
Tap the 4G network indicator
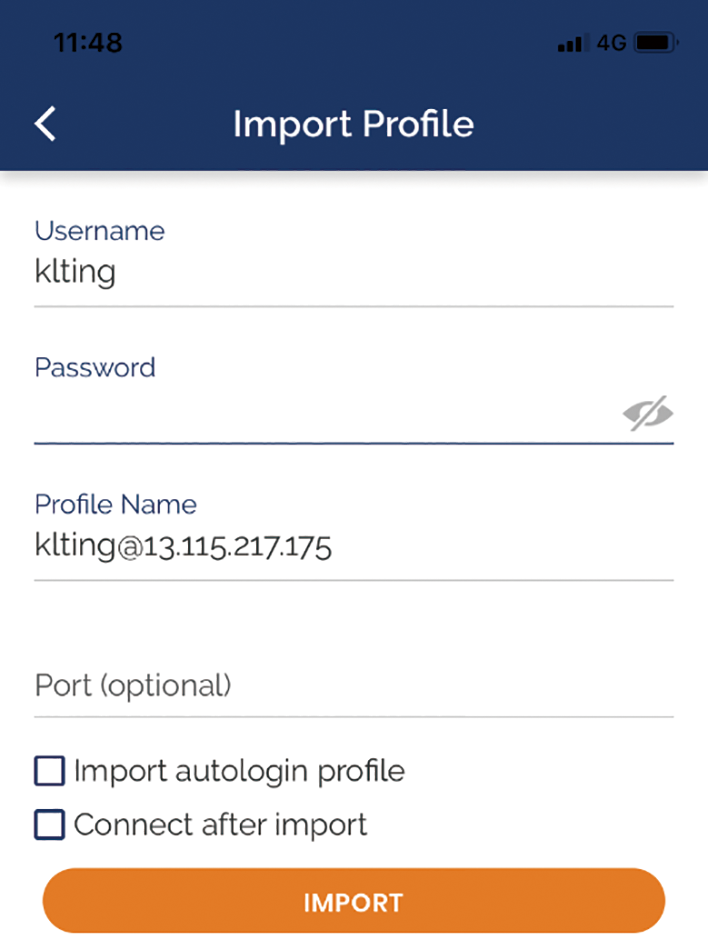611,43
